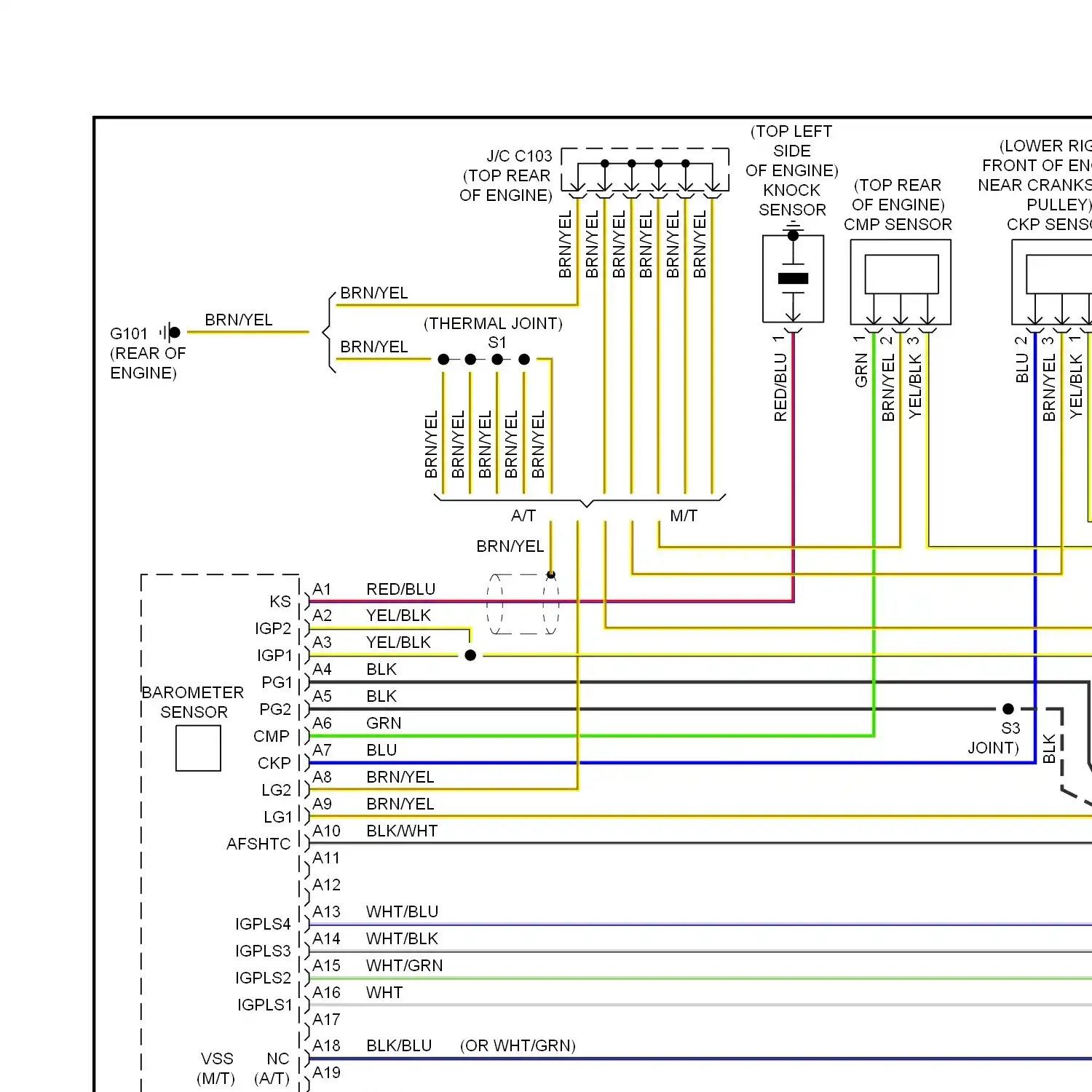Viewport: 1092px width, 1092px height.
Task: Click the A/T label under the bracket
Action: click(523, 516)
